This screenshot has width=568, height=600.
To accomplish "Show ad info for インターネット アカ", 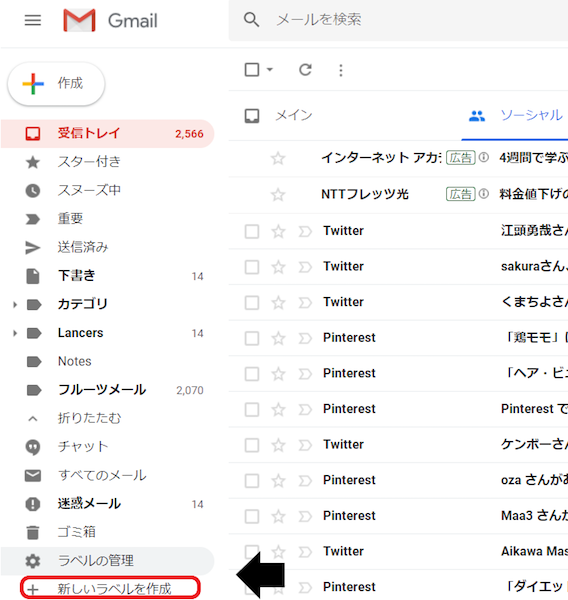I will point(484,157).
